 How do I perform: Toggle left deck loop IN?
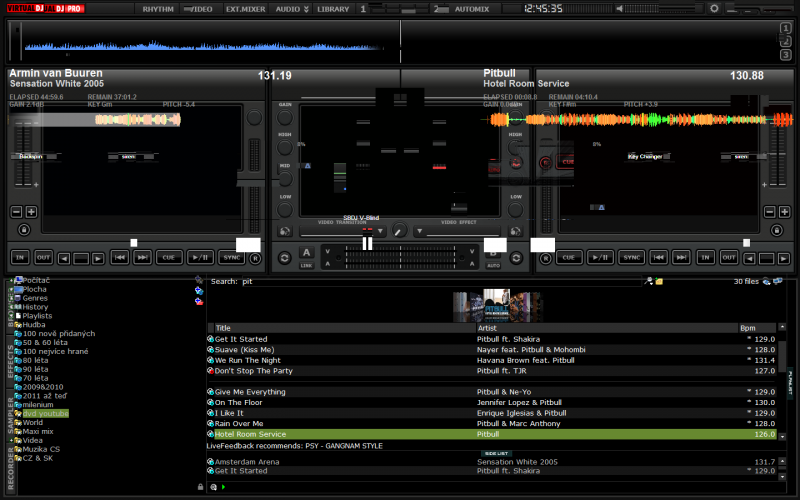20,258
